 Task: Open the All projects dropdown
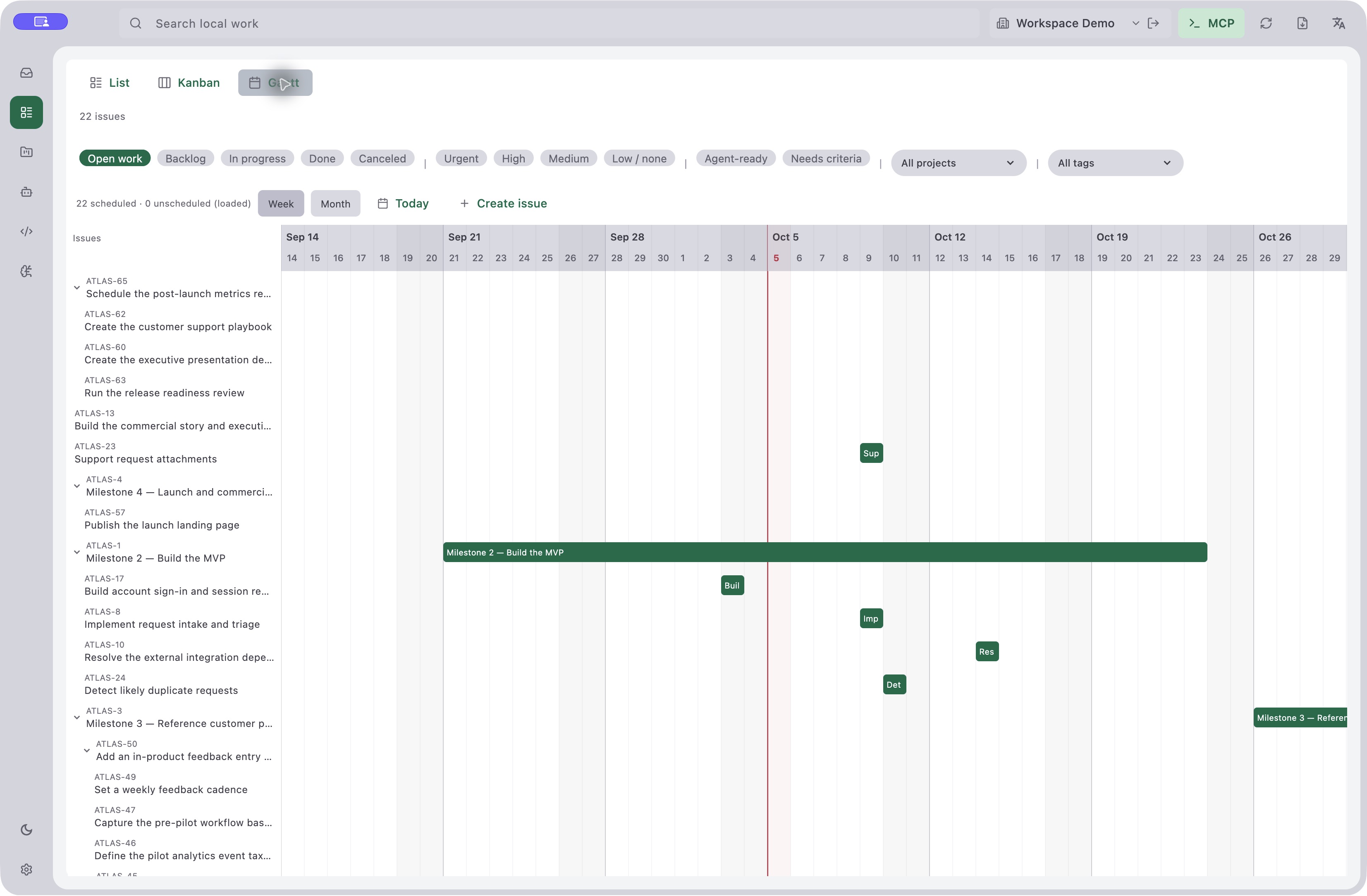pos(958,163)
